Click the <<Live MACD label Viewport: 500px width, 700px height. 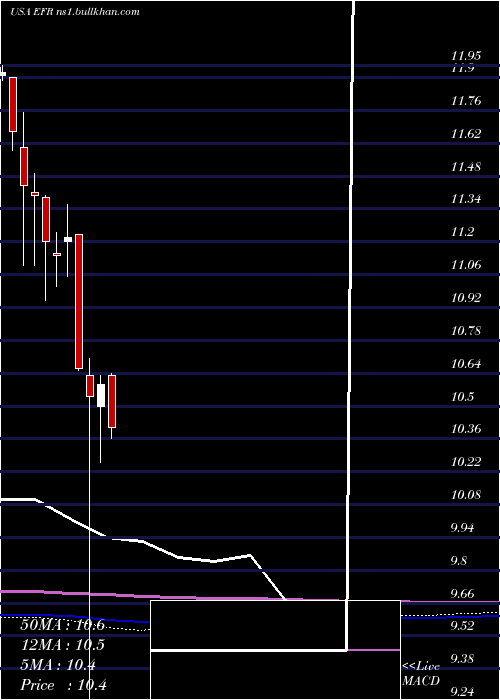421,673
